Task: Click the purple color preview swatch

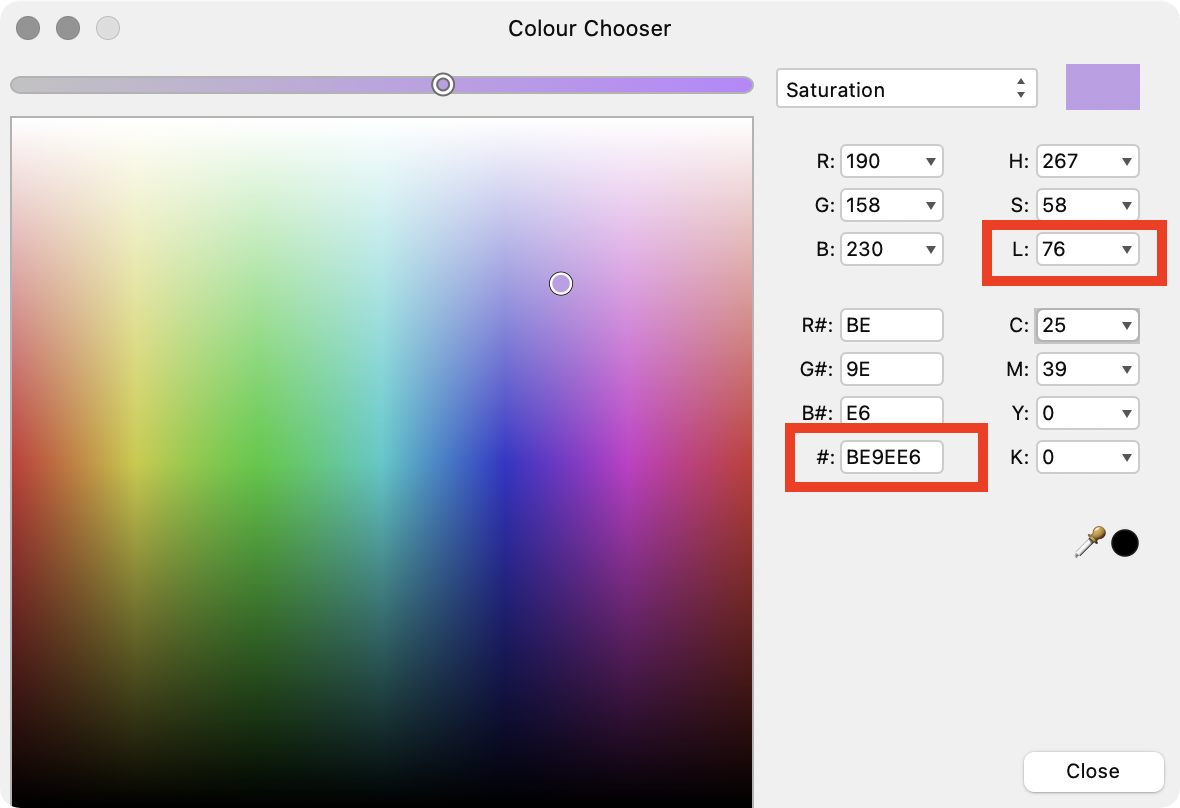Action: coord(1103,86)
